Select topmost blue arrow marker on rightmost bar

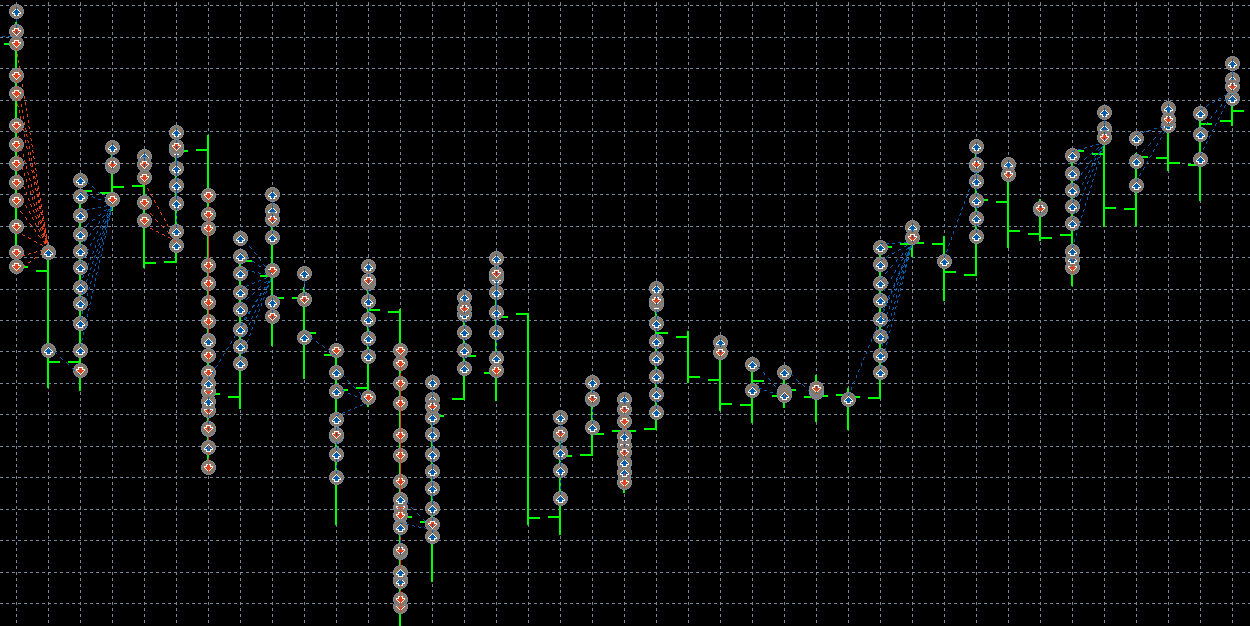[1232, 64]
